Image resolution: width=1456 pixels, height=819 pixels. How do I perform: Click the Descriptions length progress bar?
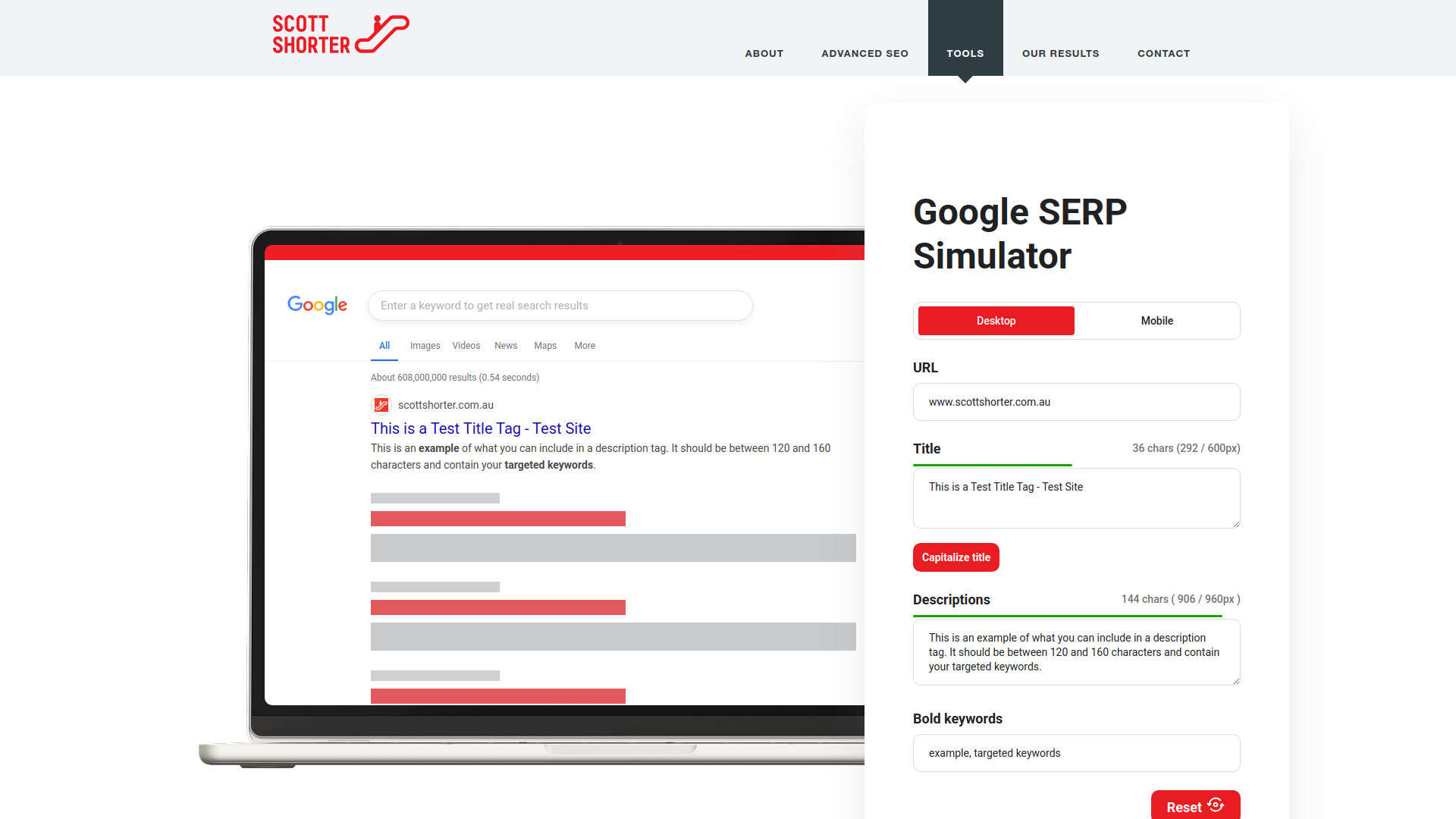tap(1068, 616)
